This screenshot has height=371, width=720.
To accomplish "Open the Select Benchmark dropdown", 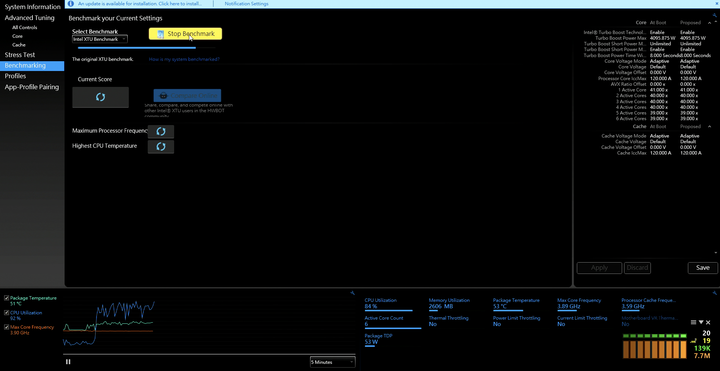I will [100, 39].
